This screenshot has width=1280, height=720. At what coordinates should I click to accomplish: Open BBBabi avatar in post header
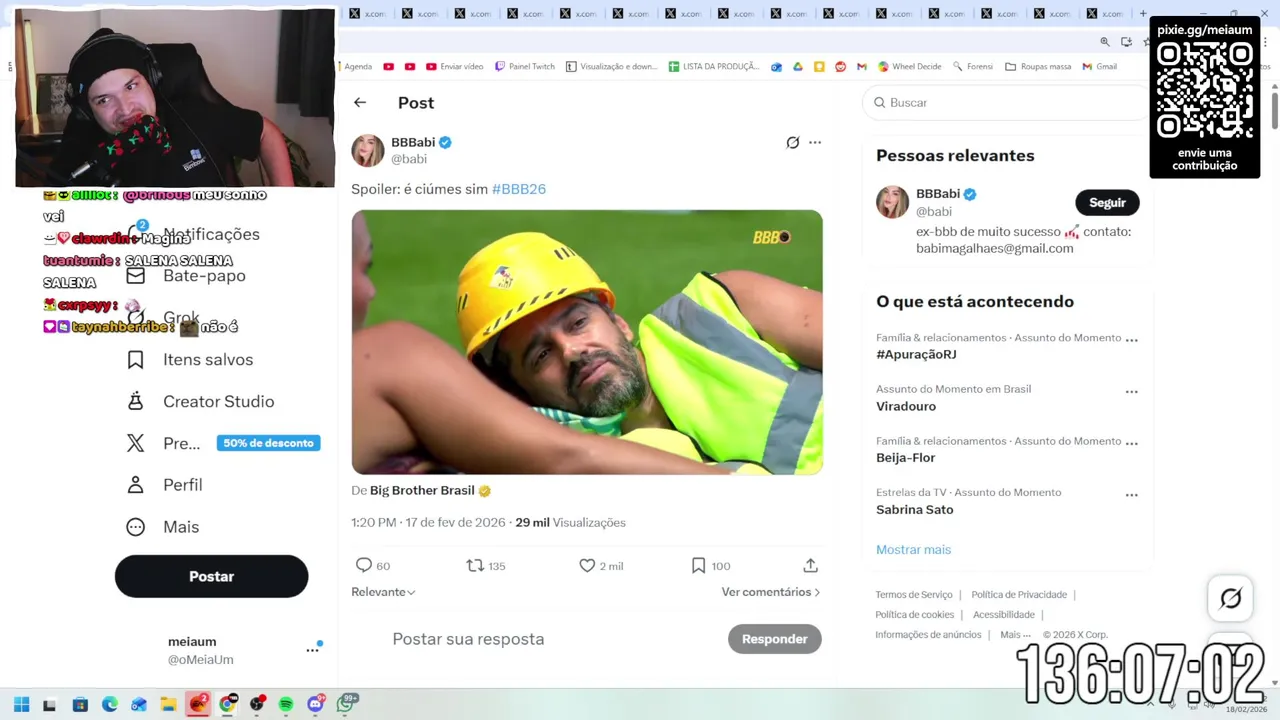point(368,150)
